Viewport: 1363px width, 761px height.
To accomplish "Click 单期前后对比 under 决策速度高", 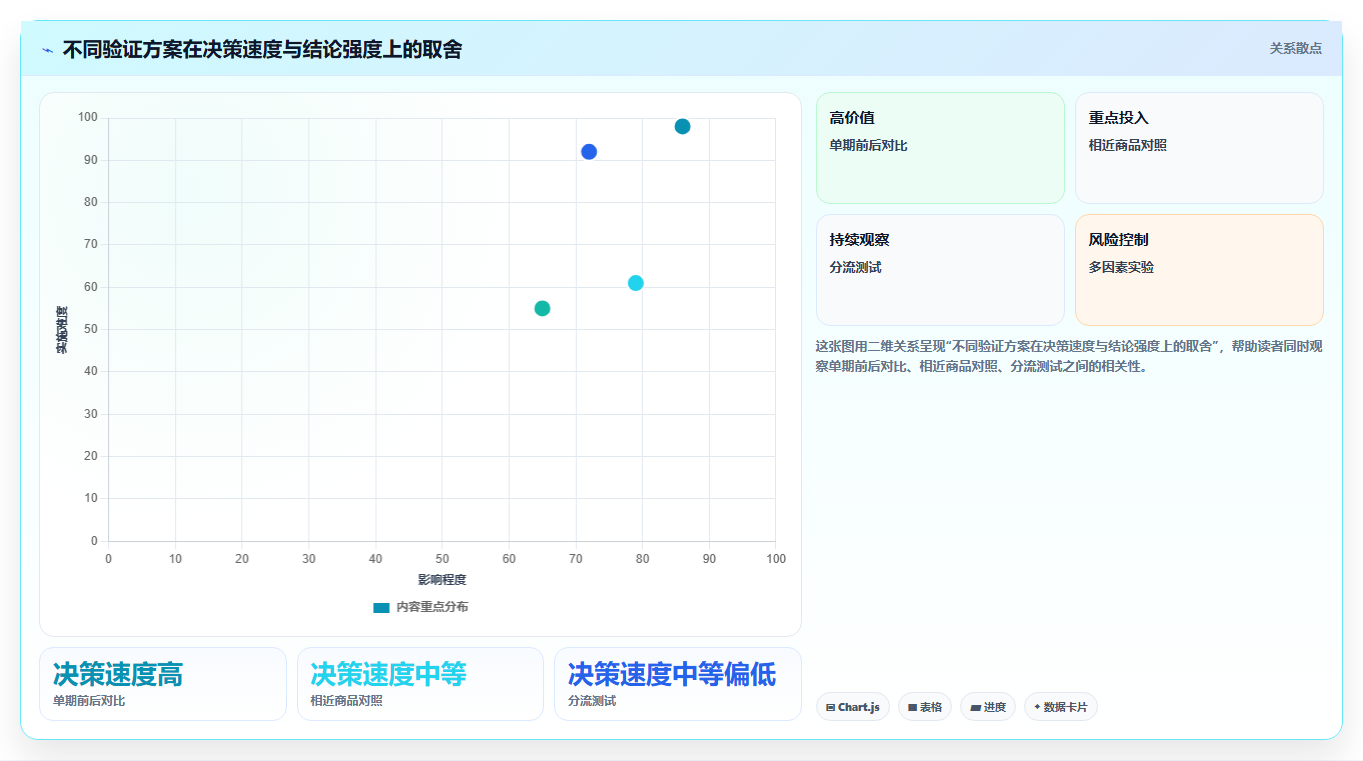I will coord(89,701).
